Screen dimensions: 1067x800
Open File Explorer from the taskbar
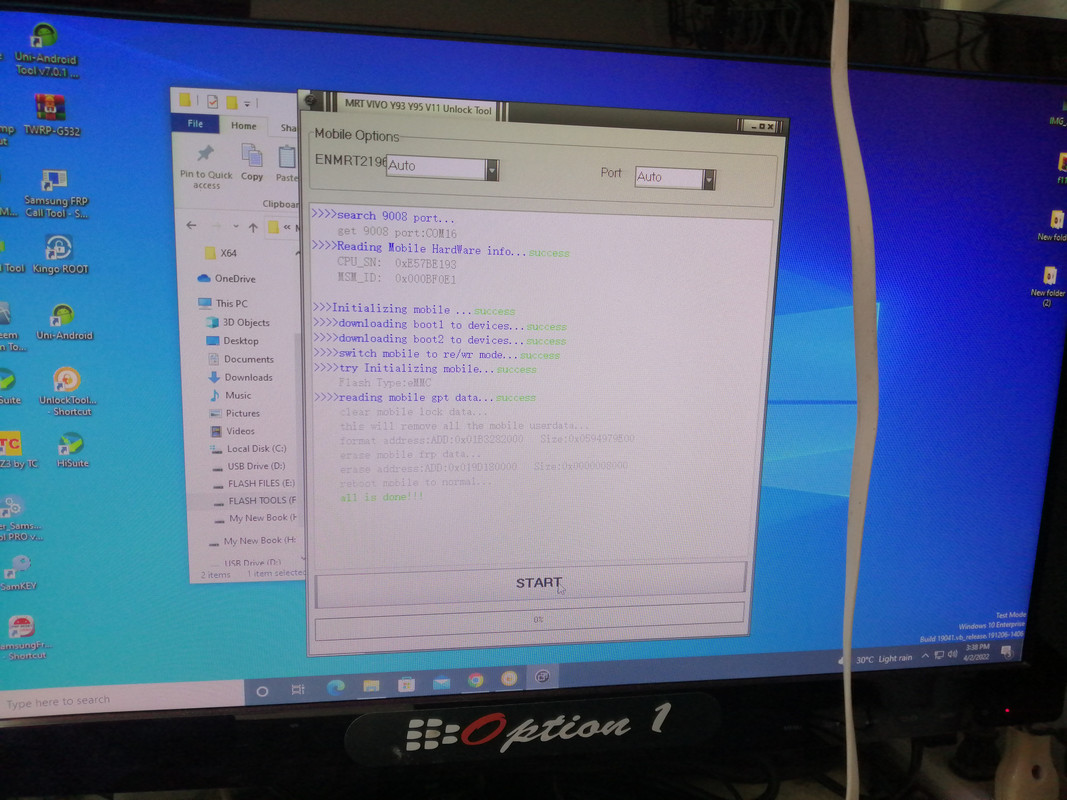[x=371, y=684]
